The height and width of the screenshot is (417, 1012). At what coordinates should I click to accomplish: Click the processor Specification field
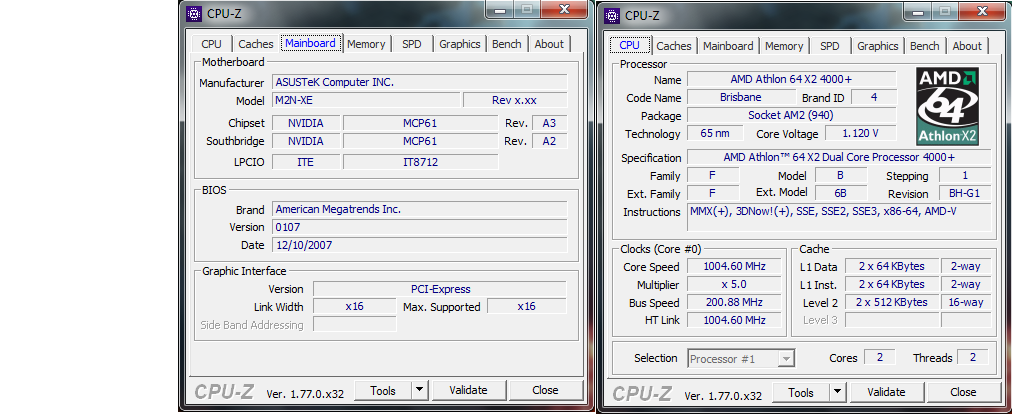(x=839, y=158)
